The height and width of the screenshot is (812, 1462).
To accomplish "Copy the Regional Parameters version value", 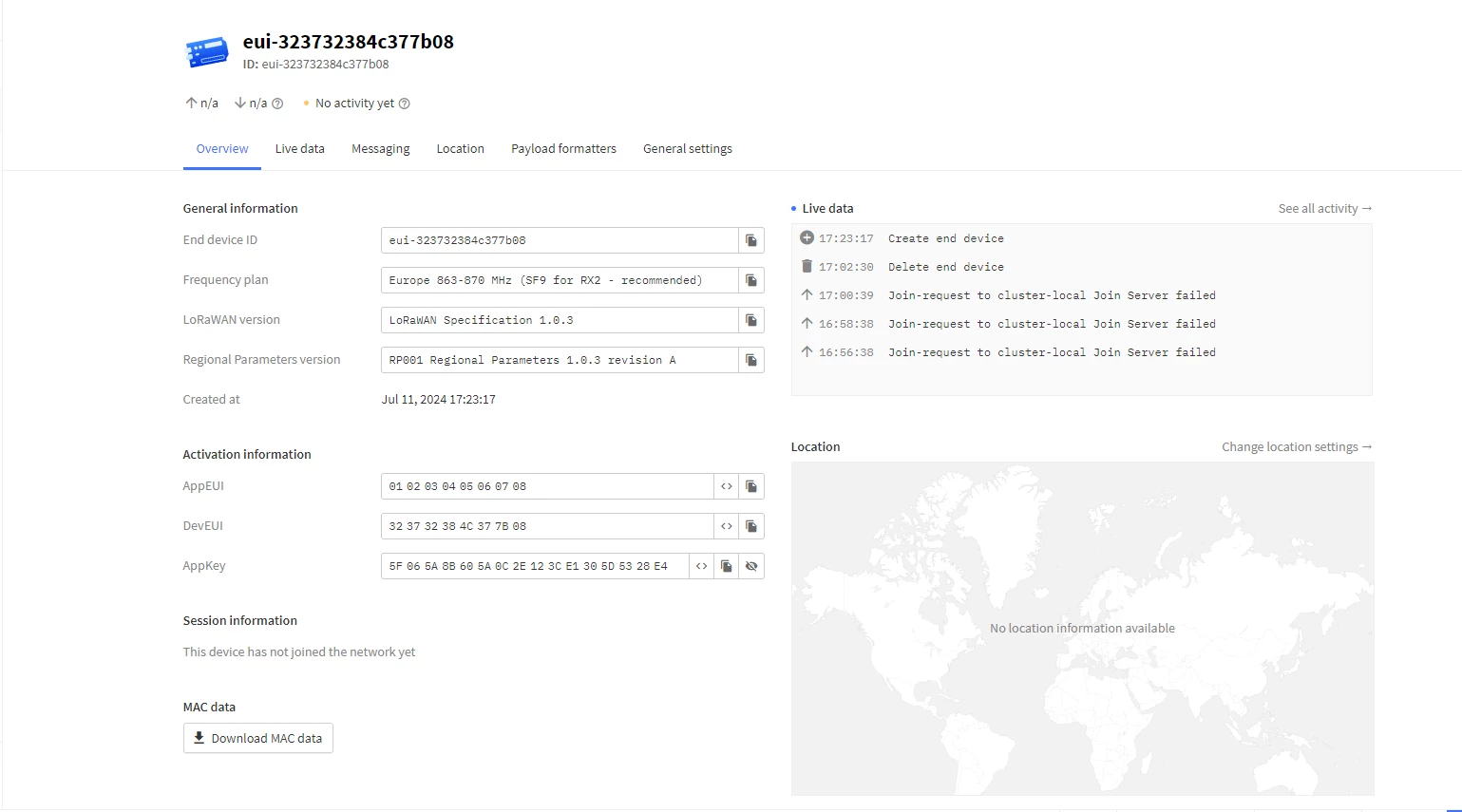I will [751, 360].
